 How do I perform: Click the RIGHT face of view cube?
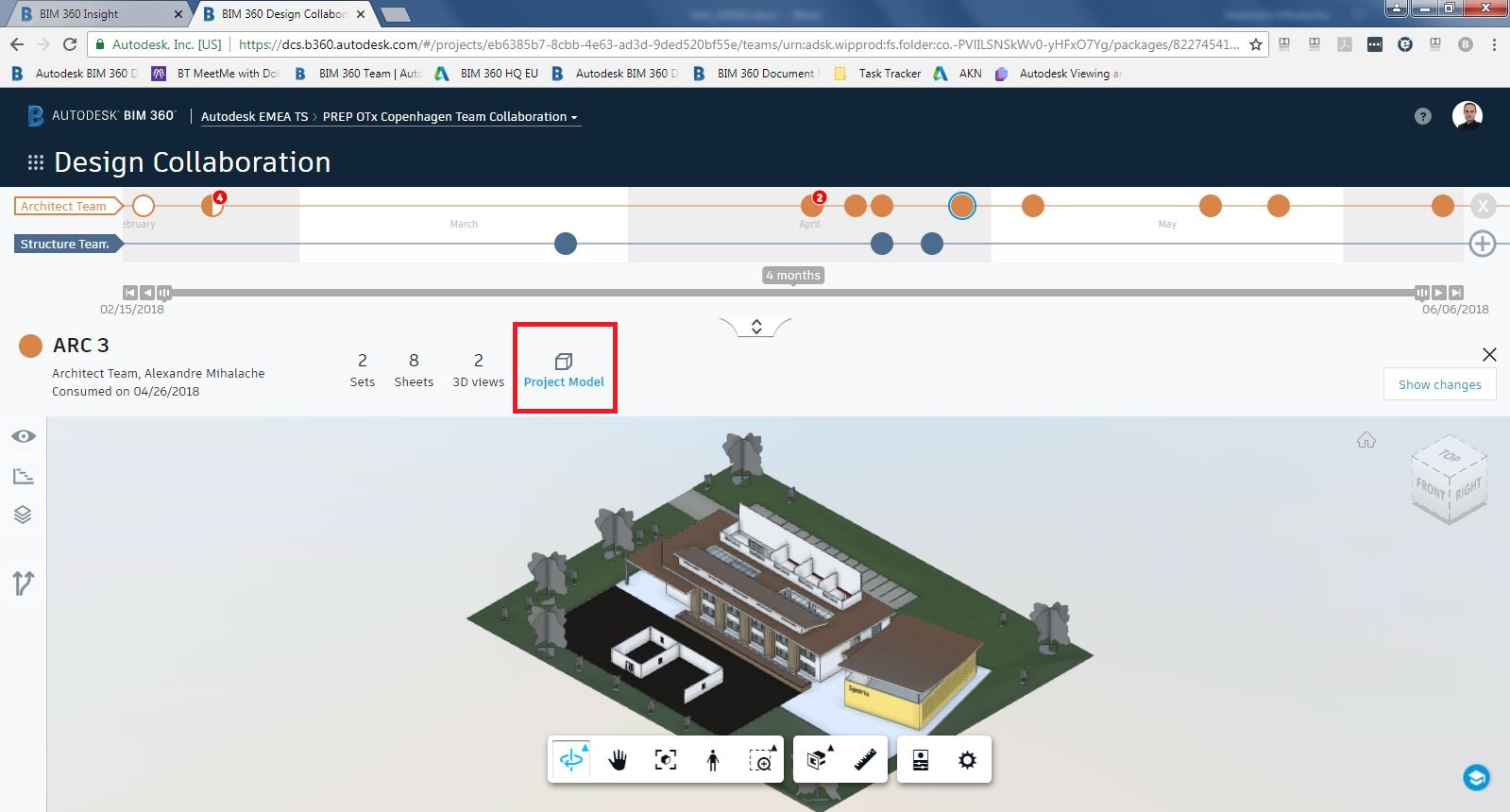click(x=1468, y=490)
